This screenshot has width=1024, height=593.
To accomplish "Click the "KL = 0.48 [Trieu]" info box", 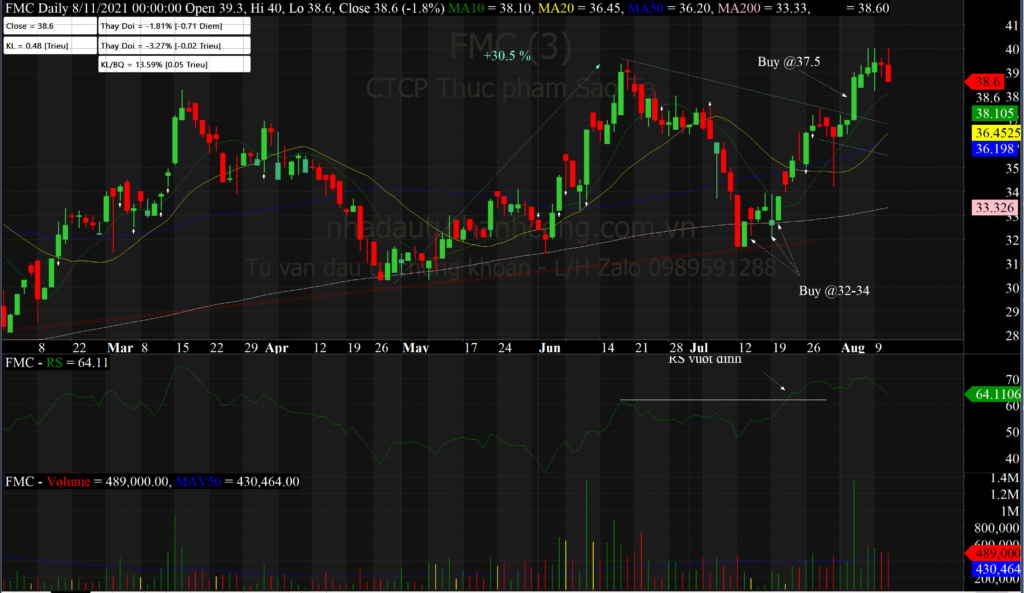I will pyautogui.click(x=49, y=46).
